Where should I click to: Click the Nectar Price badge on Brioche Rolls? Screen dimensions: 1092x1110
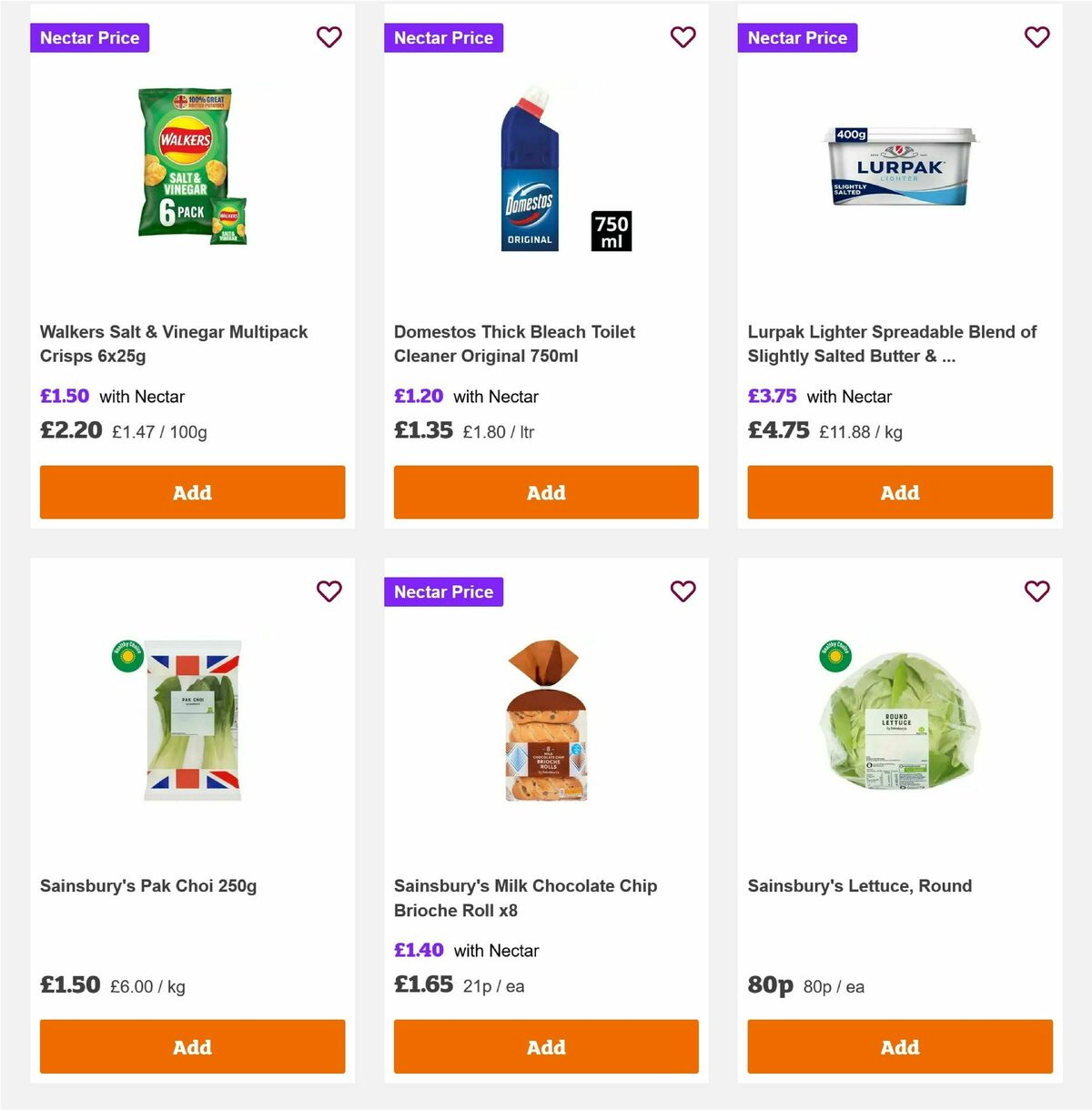443,591
